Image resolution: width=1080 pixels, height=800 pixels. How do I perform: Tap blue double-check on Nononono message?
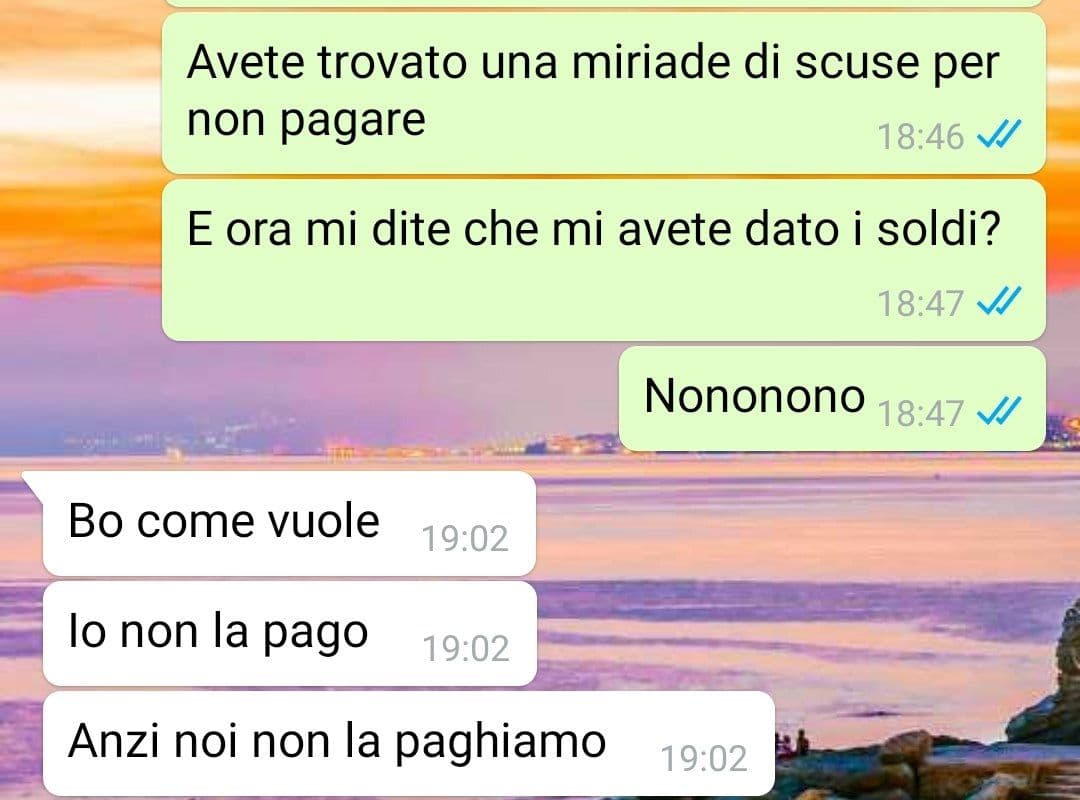click(x=999, y=411)
